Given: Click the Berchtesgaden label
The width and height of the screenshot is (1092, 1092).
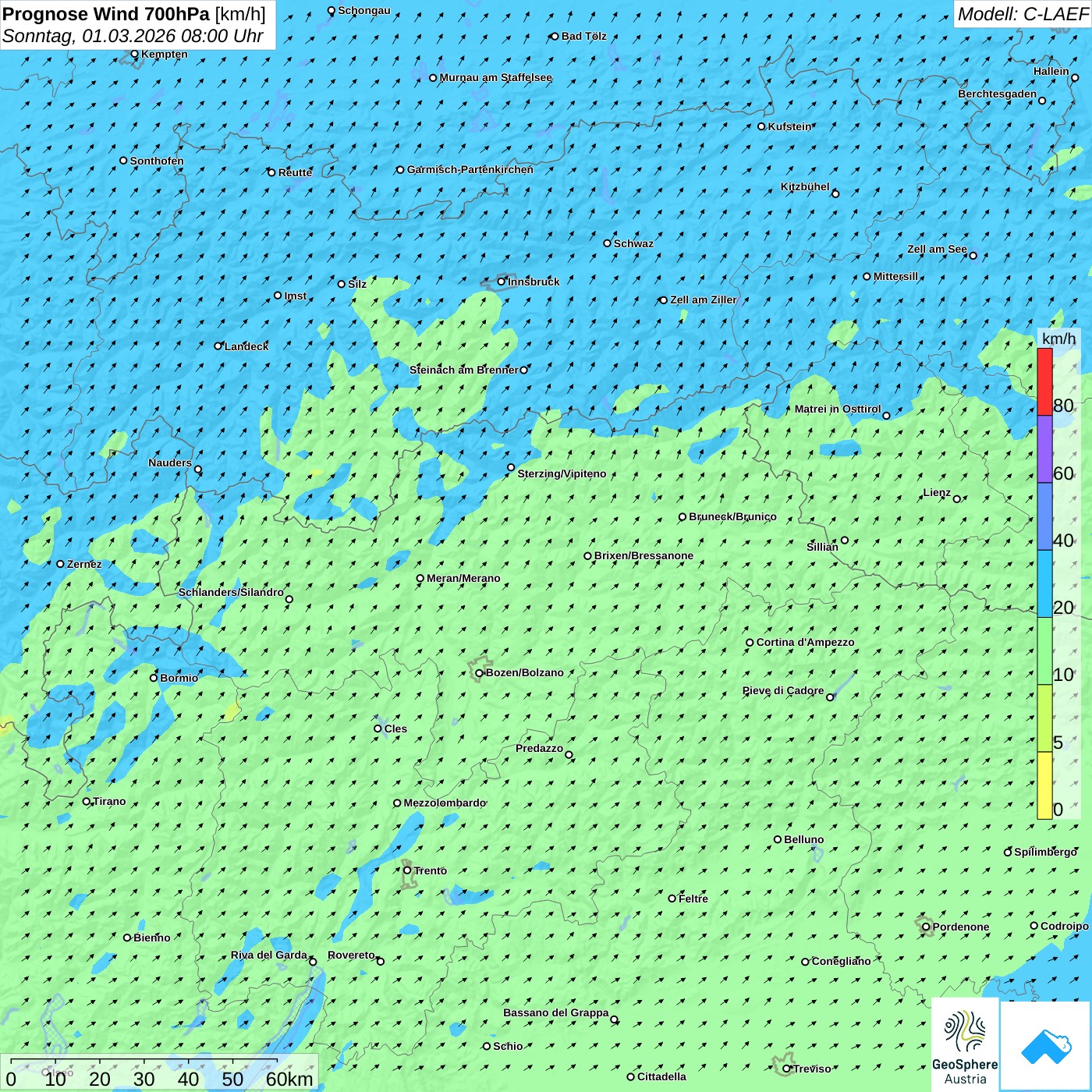Looking at the screenshot, I should 998,94.
